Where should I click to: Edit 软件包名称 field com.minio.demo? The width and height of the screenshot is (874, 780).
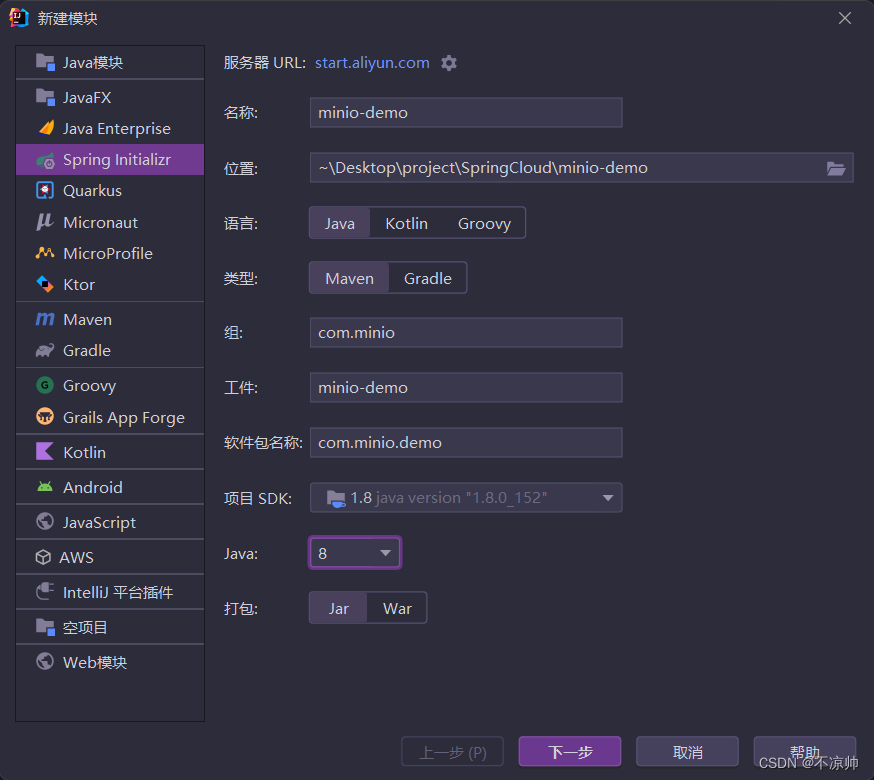click(466, 443)
